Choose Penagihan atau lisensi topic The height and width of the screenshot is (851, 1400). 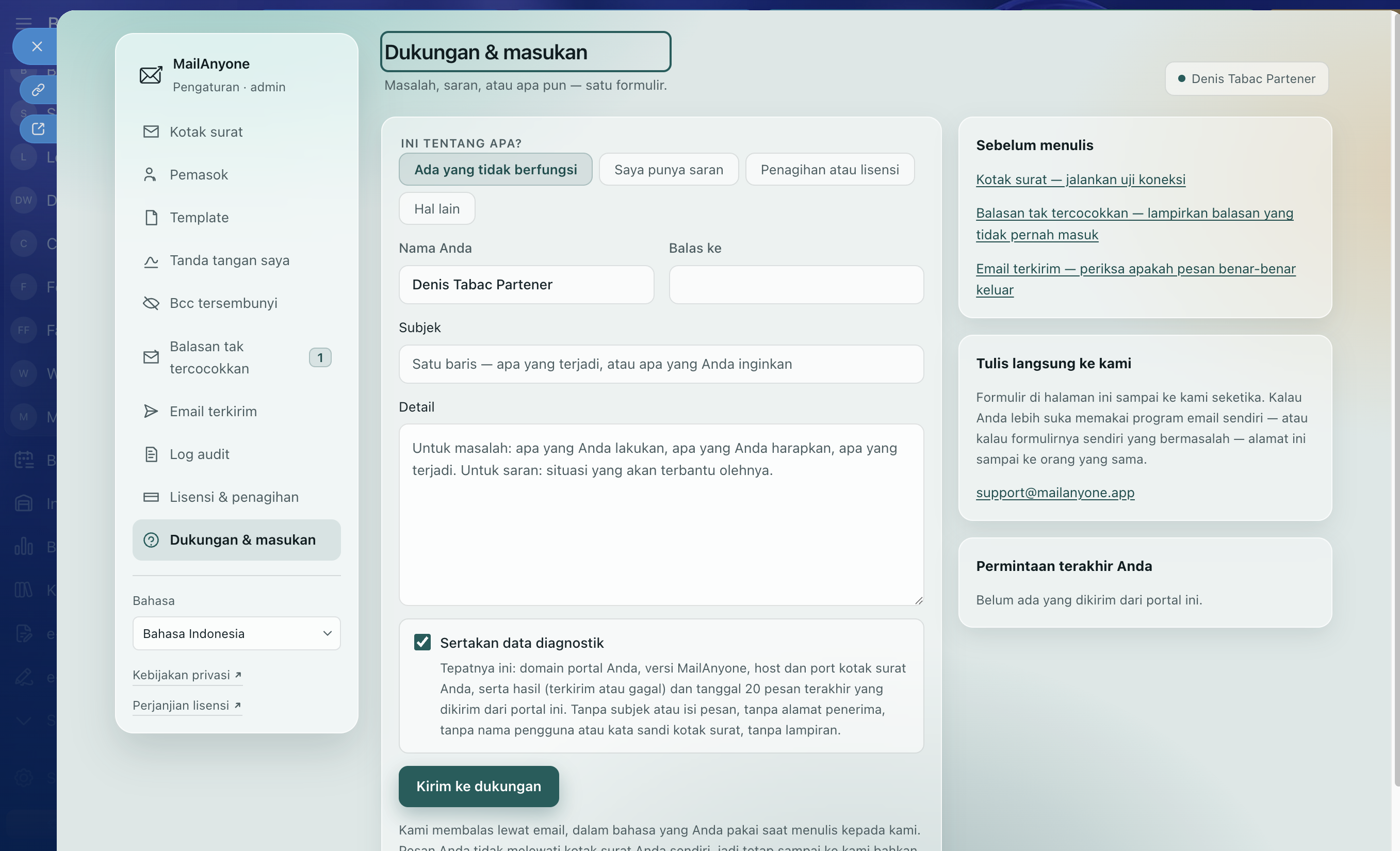point(829,169)
